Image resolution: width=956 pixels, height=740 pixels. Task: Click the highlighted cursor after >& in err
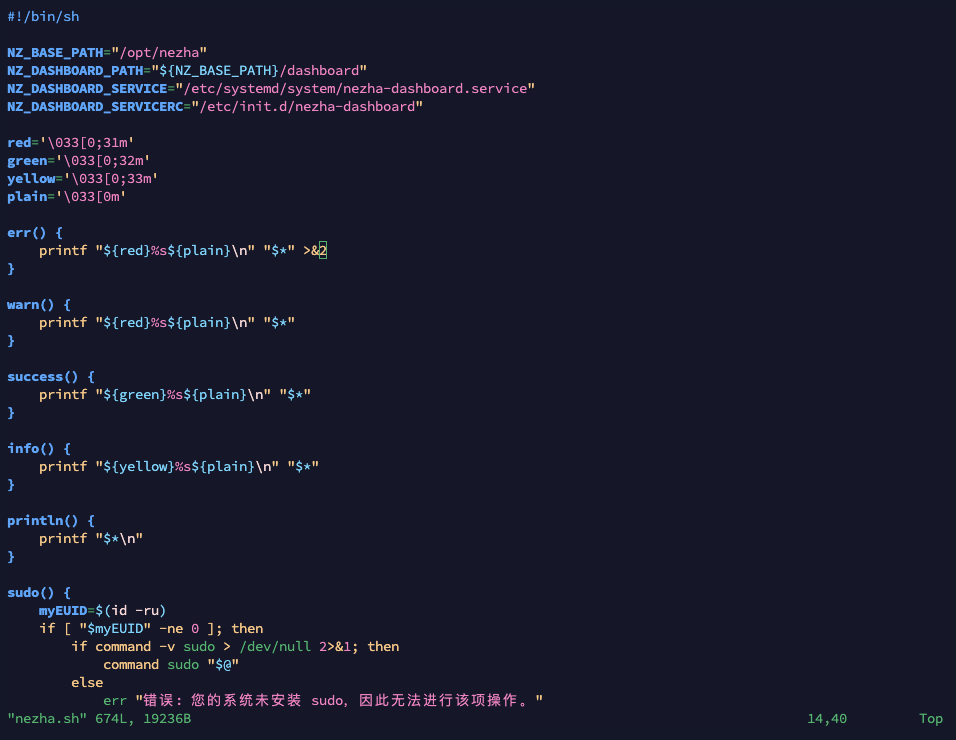pos(323,251)
